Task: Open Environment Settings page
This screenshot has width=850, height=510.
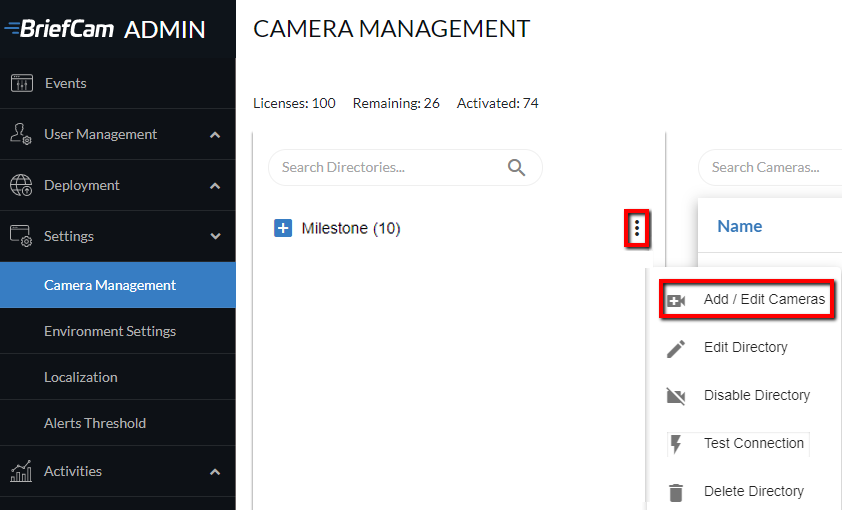Action: click(x=110, y=331)
